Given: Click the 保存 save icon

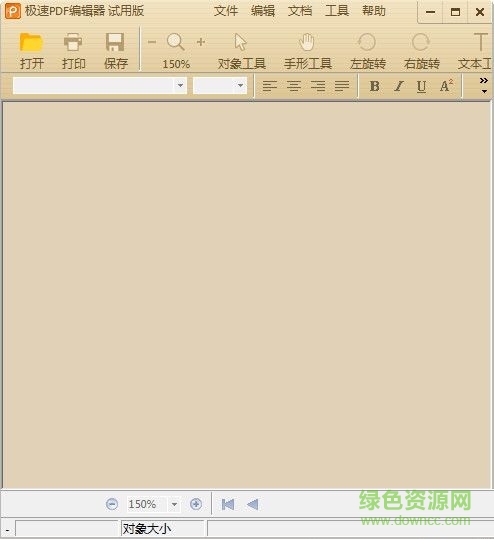Looking at the screenshot, I should point(115,42).
